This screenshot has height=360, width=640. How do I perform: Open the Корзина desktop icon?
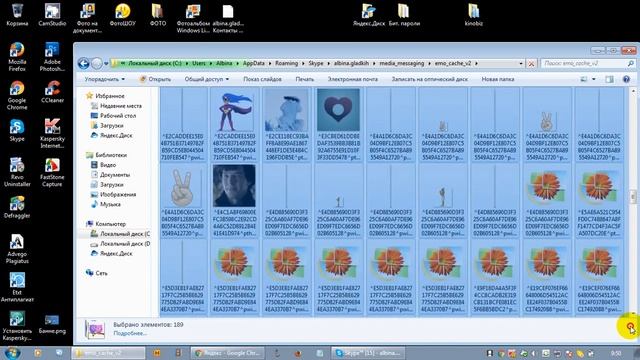17,14
